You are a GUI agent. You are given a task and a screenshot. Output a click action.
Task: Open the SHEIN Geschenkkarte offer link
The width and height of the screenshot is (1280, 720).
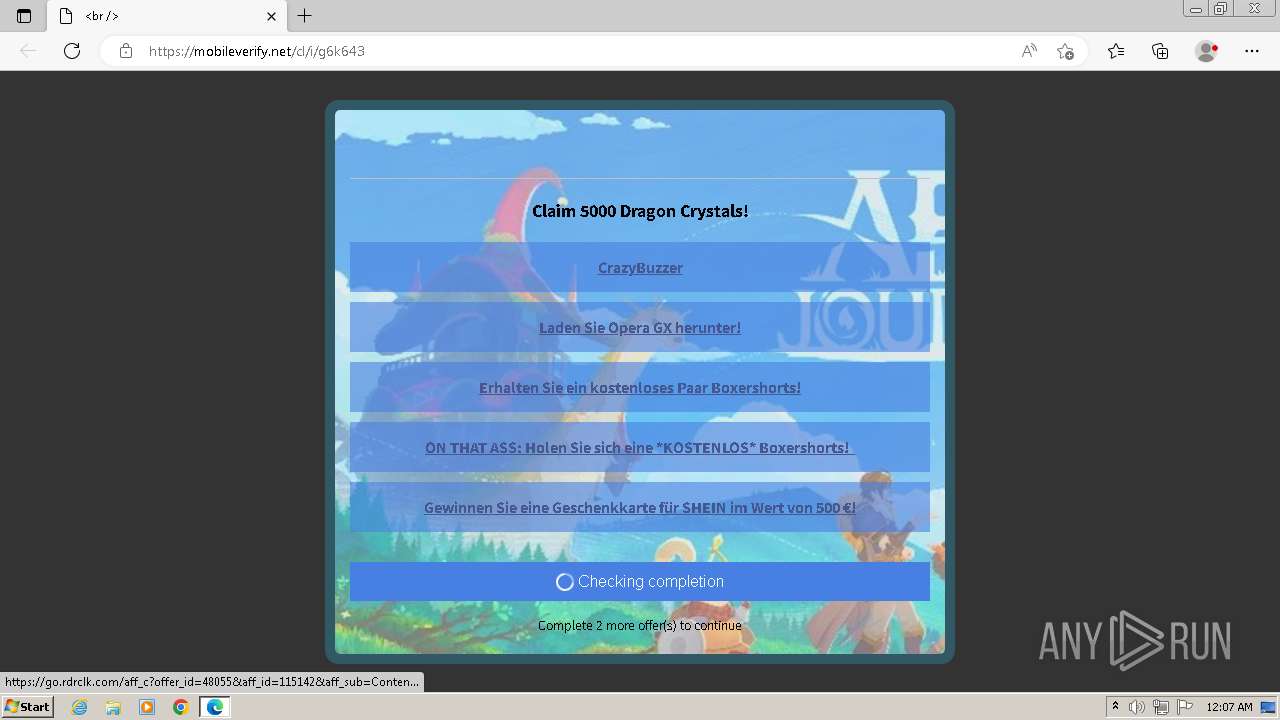(640, 507)
